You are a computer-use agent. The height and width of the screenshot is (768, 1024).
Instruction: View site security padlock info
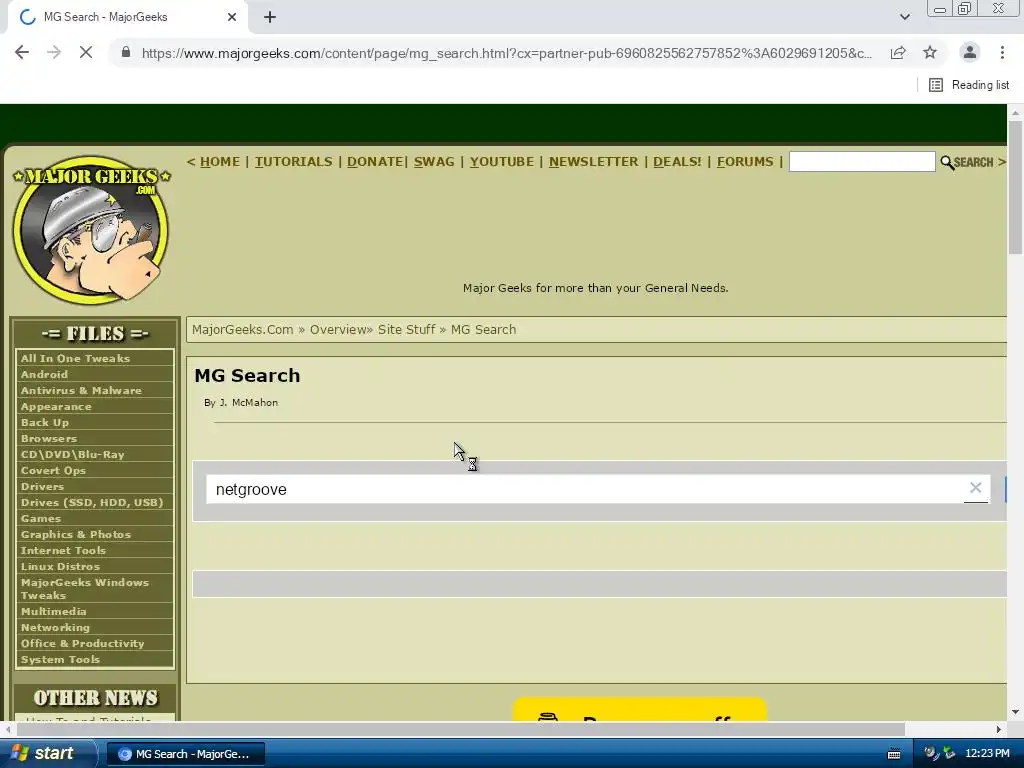[x=126, y=53]
